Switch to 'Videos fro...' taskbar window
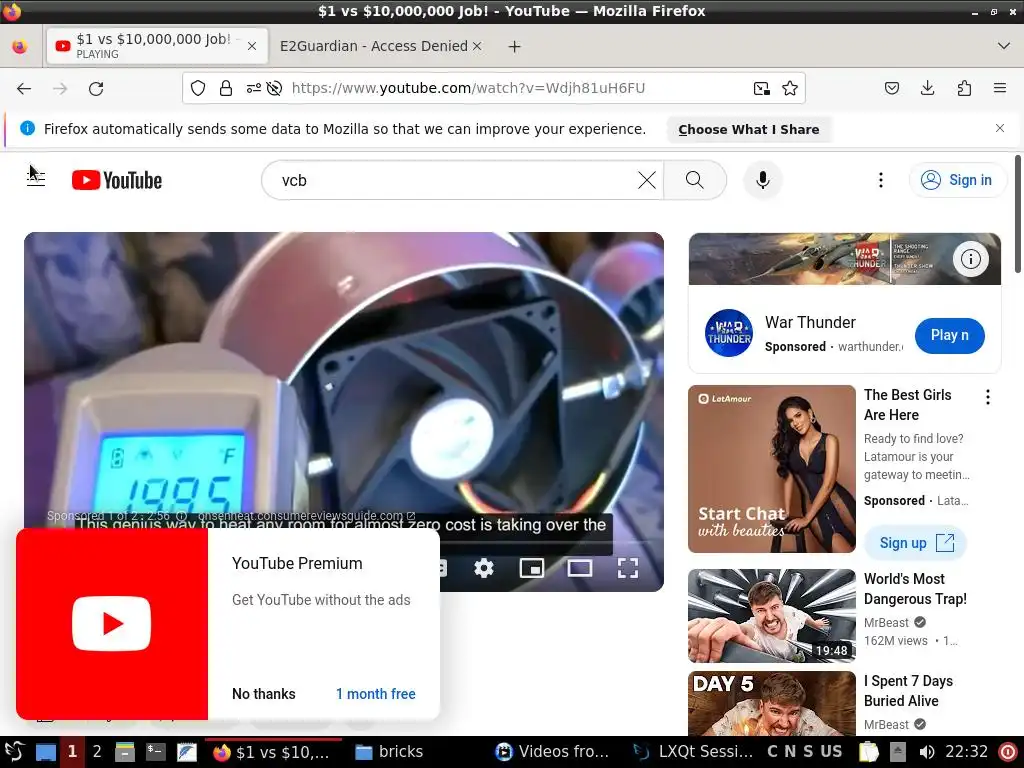The width and height of the screenshot is (1024, 768). click(x=552, y=752)
